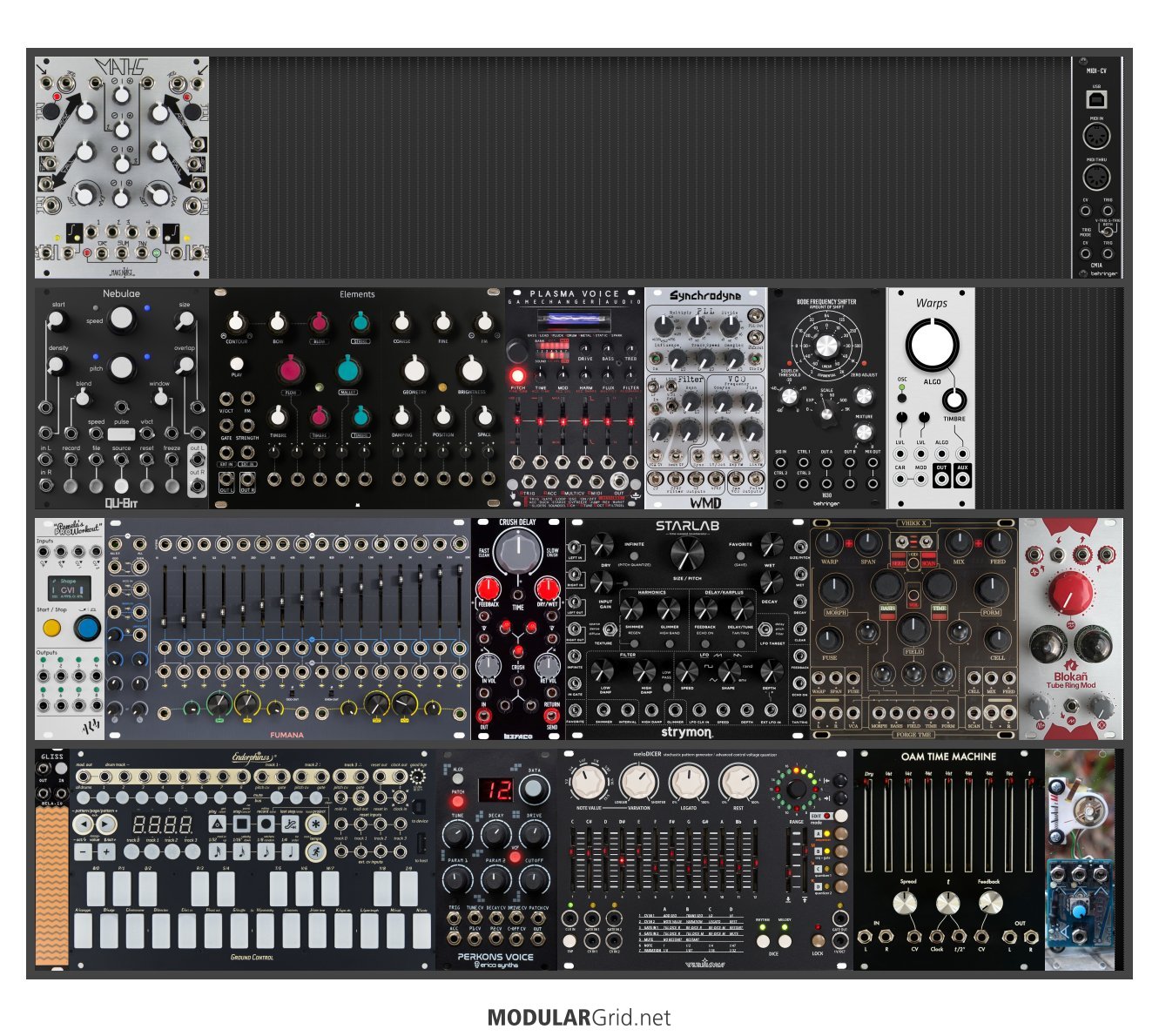This screenshot has width=1159, height=1036.
Task: Click the red PITCH button on Plasma Voice
Action: (x=518, y=376)
